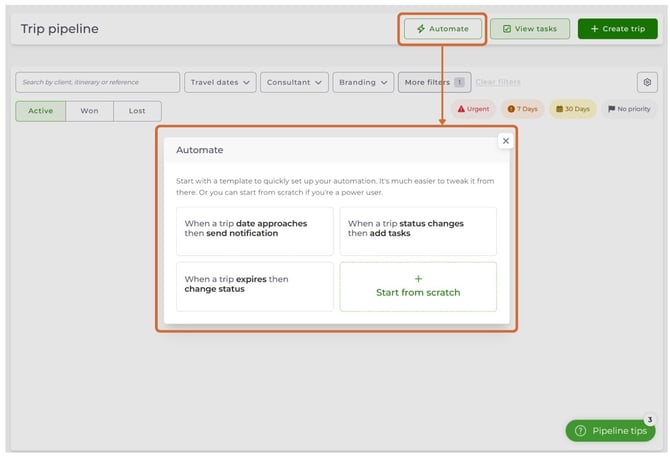Click the question mark icon on Pipeline tips

[580, 430]
